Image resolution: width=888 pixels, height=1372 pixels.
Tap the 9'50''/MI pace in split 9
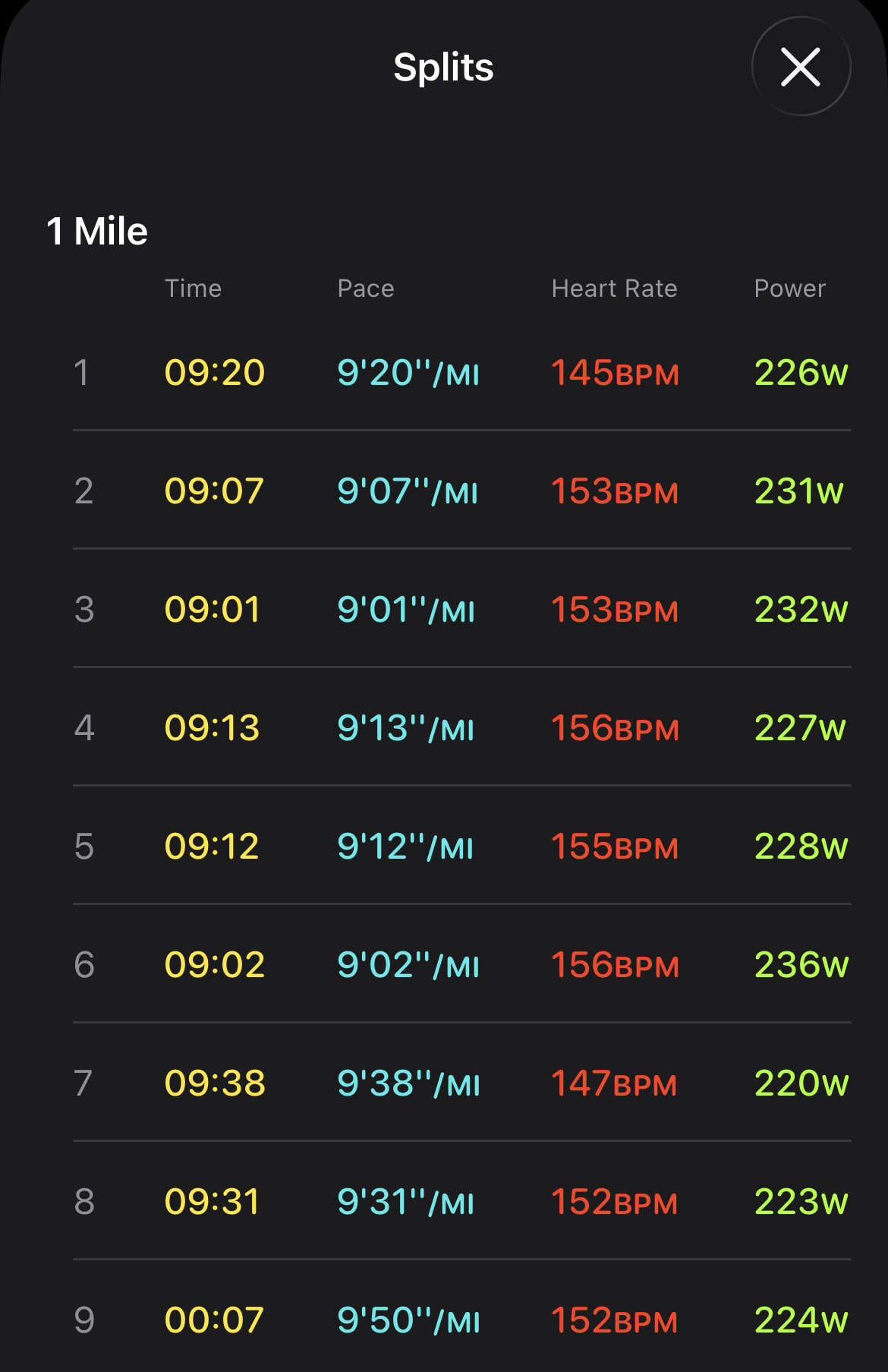point(408,1320)
